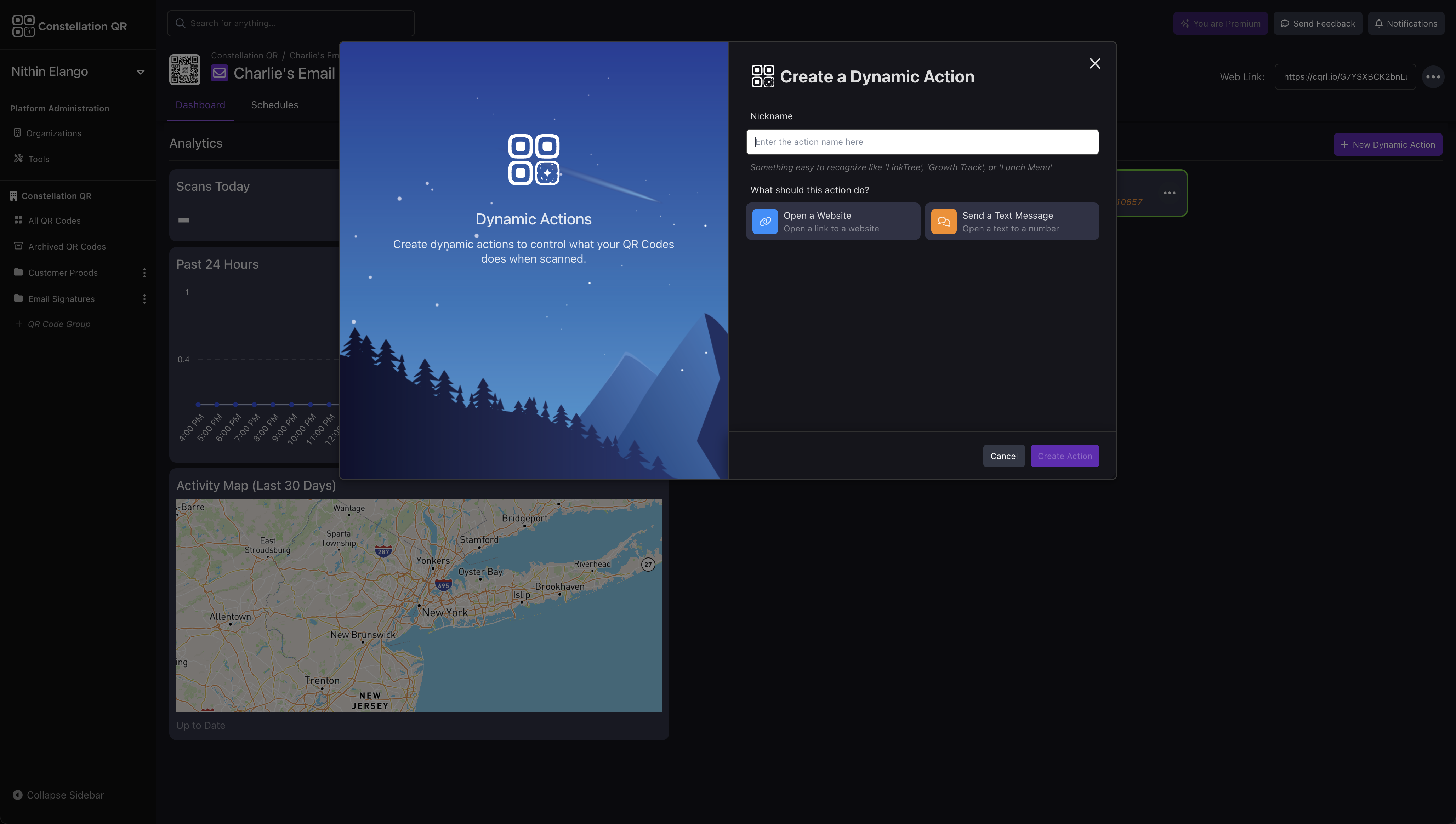Close the Create a Dynamic Action dialog
Screen dimensions: 1456x824
coord(1095,63)
